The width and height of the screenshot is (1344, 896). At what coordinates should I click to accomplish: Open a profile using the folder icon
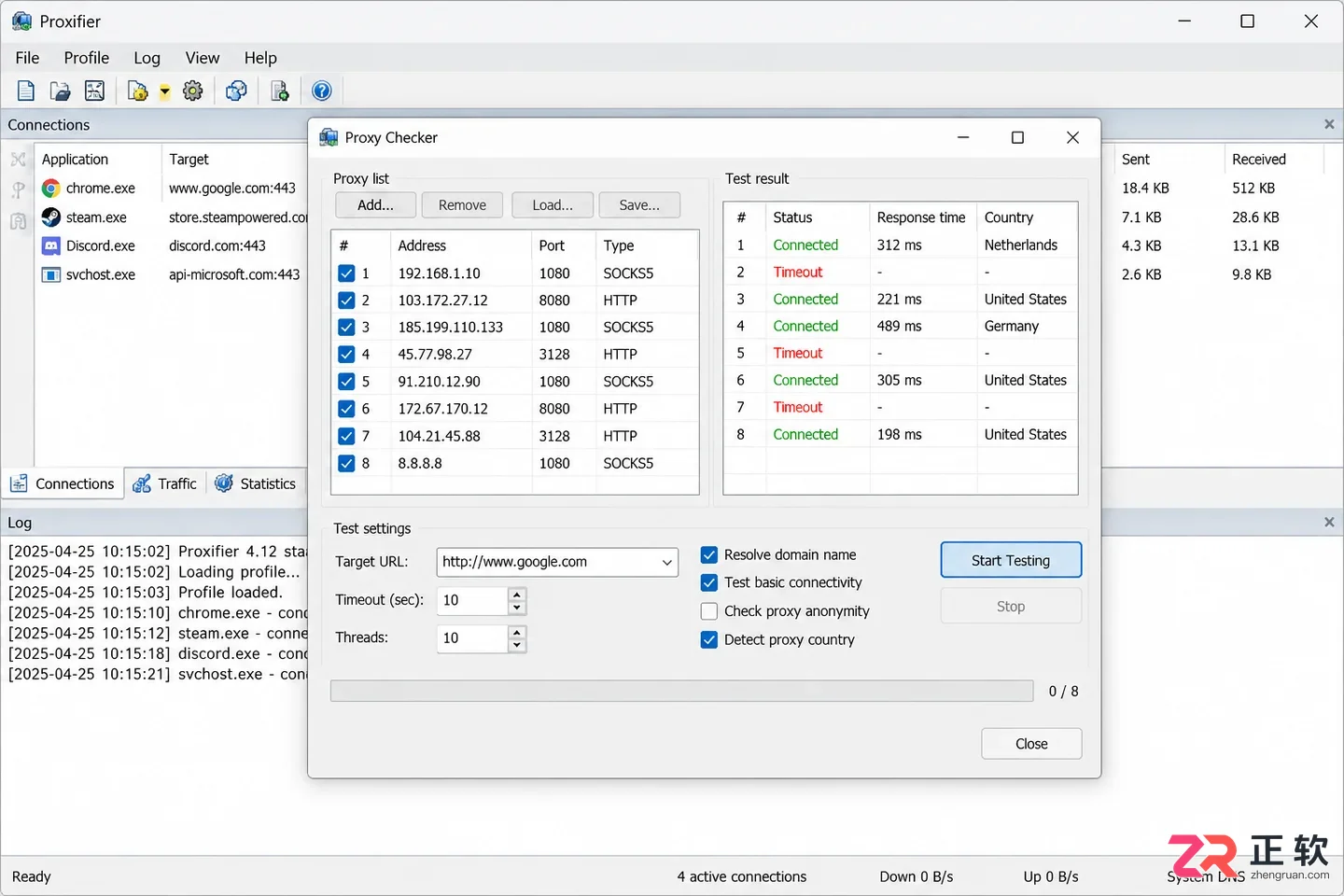60,91
